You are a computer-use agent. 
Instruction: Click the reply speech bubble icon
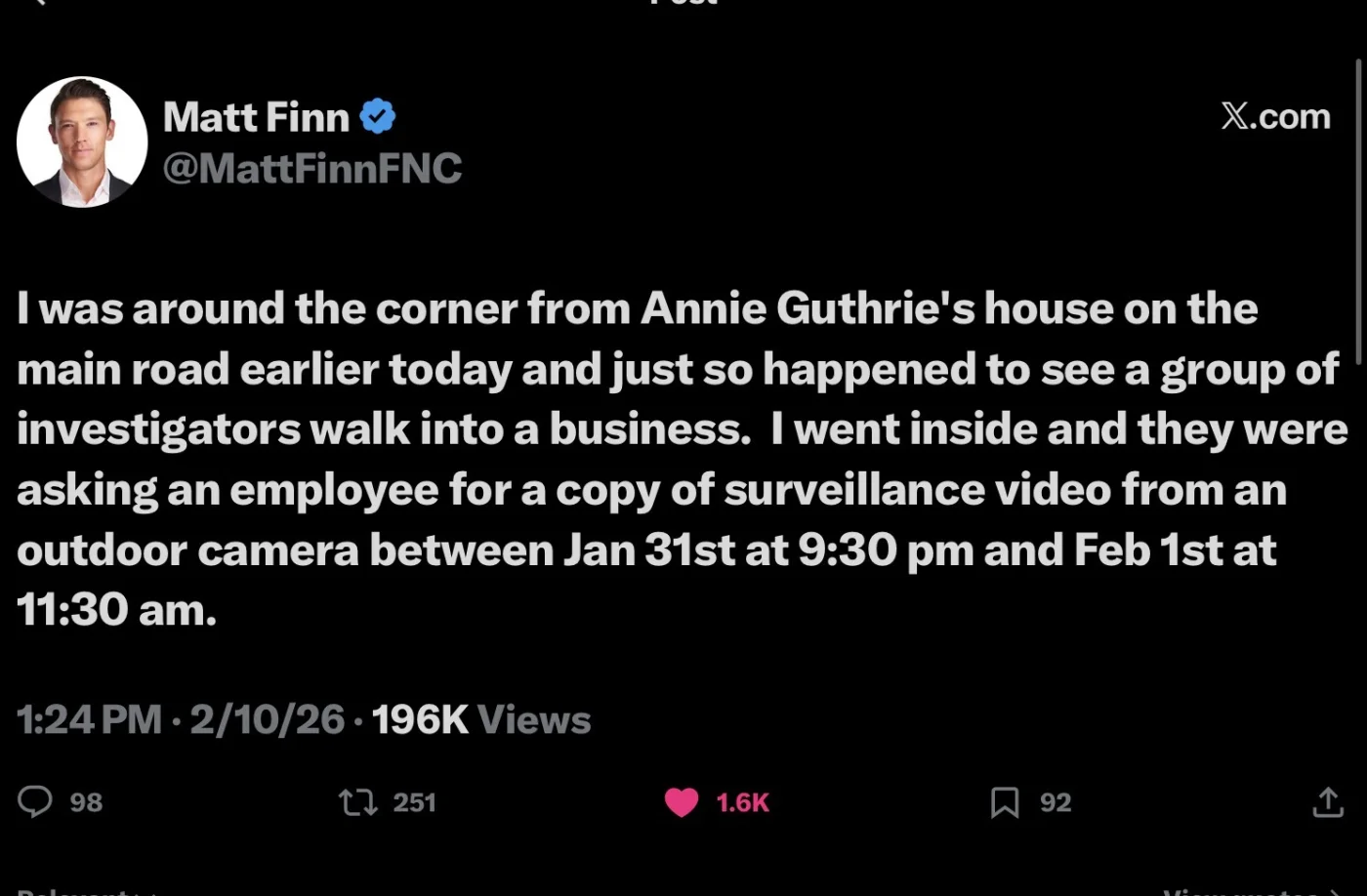pyautogui.click(x=35, y=802)
